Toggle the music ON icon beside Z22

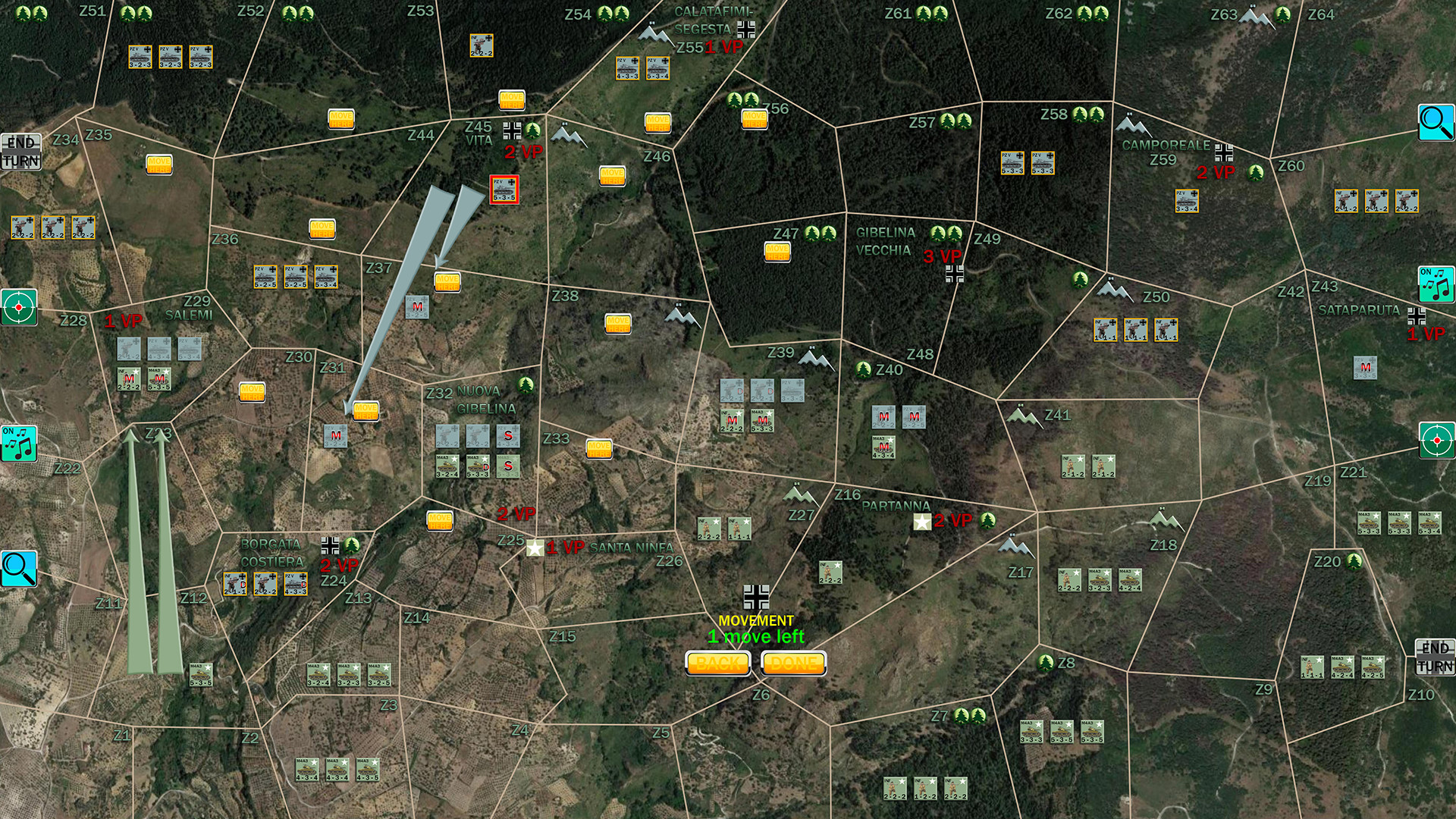coord(18,444)
